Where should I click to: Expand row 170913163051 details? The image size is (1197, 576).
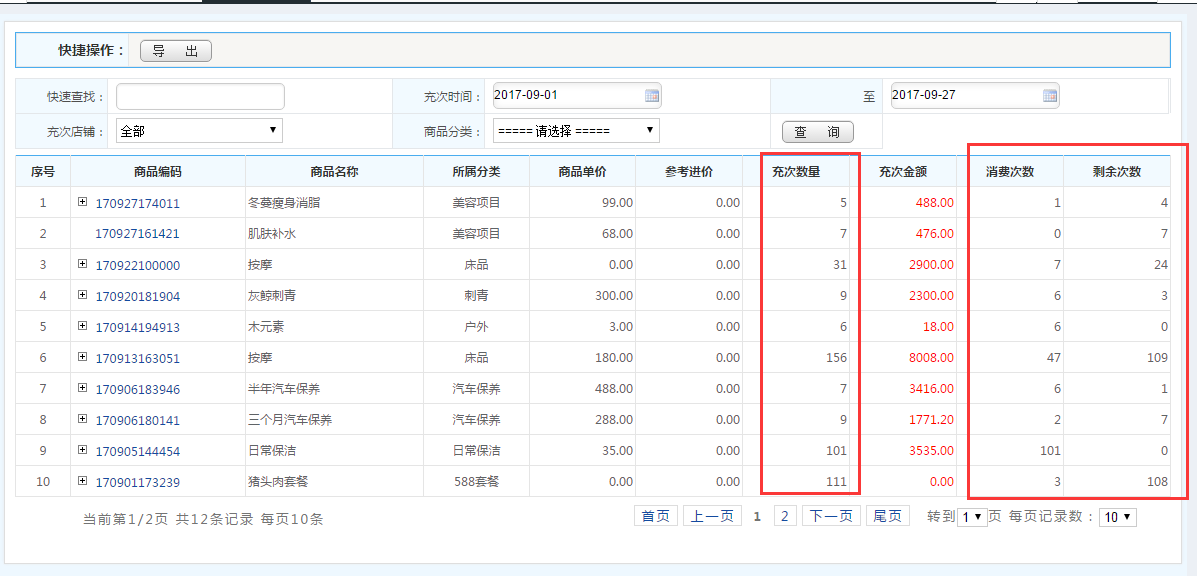tap(83, 358)
